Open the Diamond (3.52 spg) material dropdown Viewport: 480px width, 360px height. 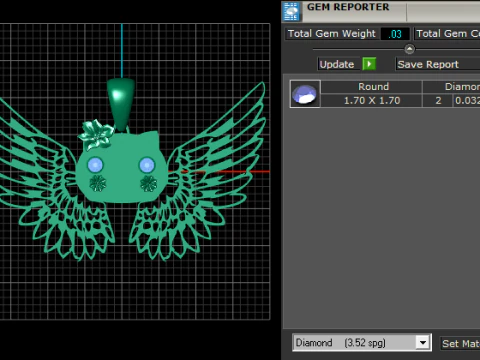pos(362,343)
